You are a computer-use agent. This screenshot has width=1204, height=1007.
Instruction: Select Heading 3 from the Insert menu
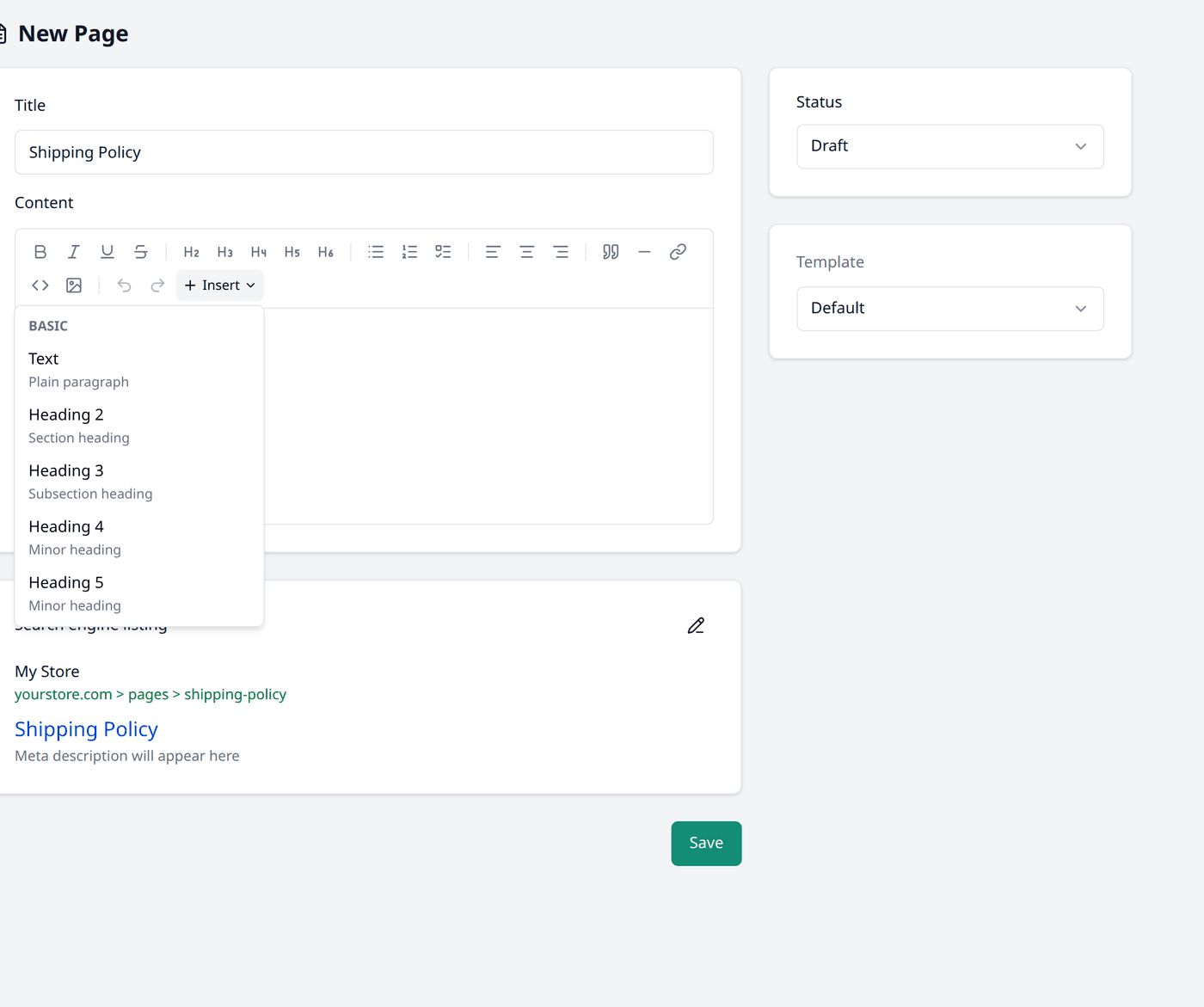coord(139,482)
